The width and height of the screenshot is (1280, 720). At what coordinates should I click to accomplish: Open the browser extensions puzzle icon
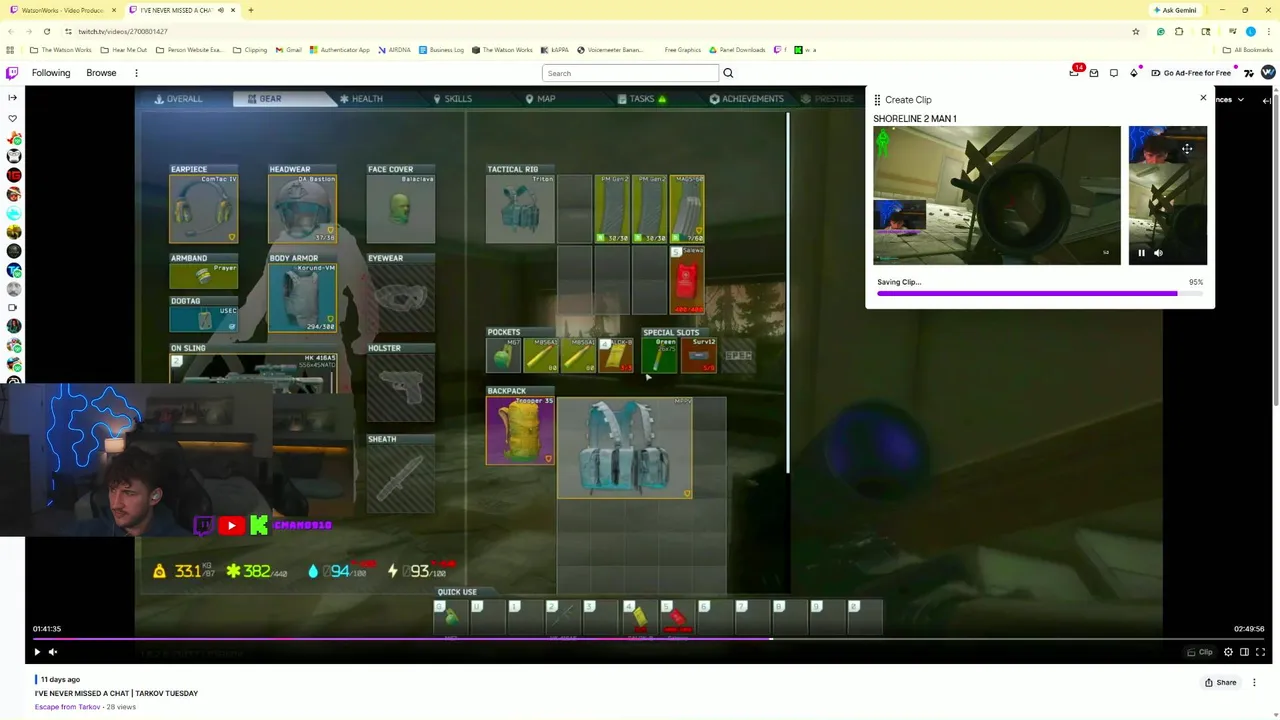[1179, 32]
